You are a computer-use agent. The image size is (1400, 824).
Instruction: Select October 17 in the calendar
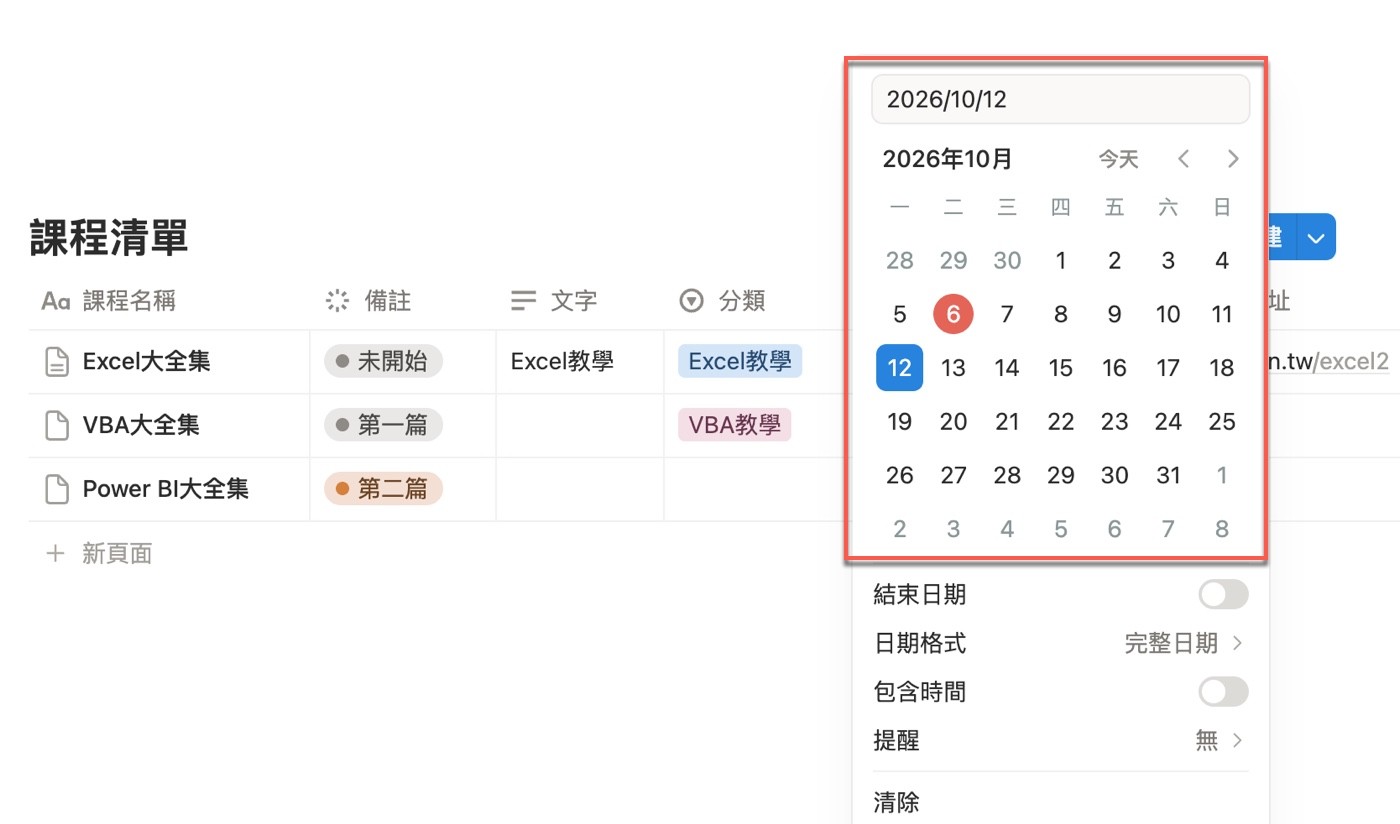click(1168, 368)
